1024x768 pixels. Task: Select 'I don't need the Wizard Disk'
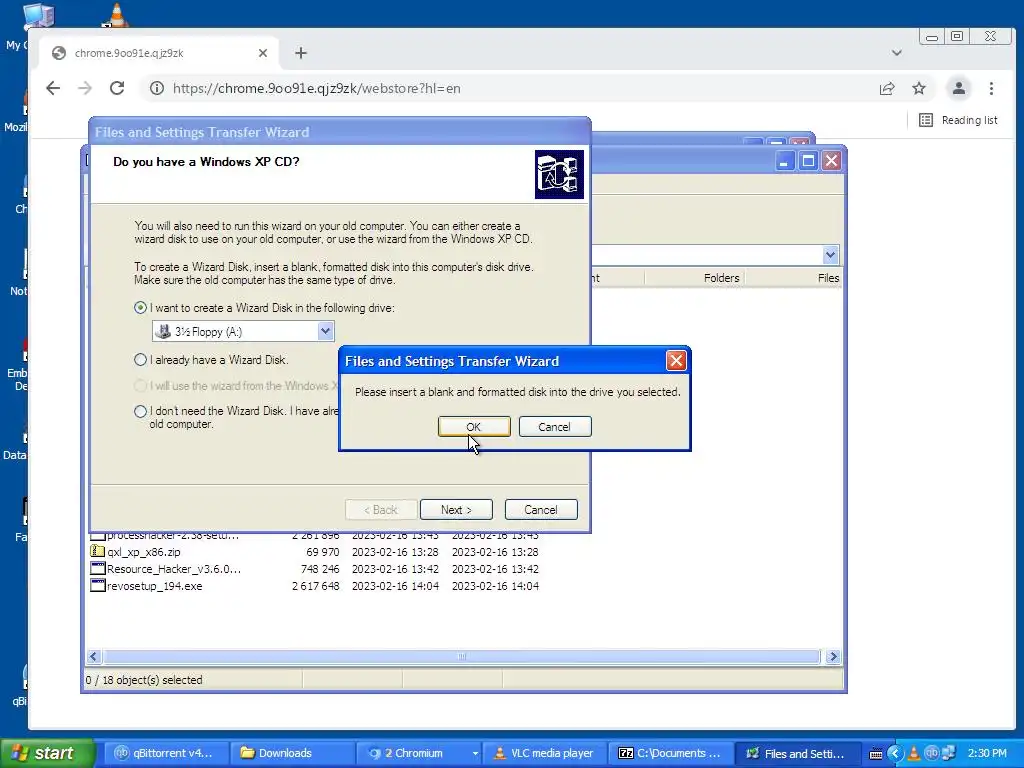pos(140,411)
